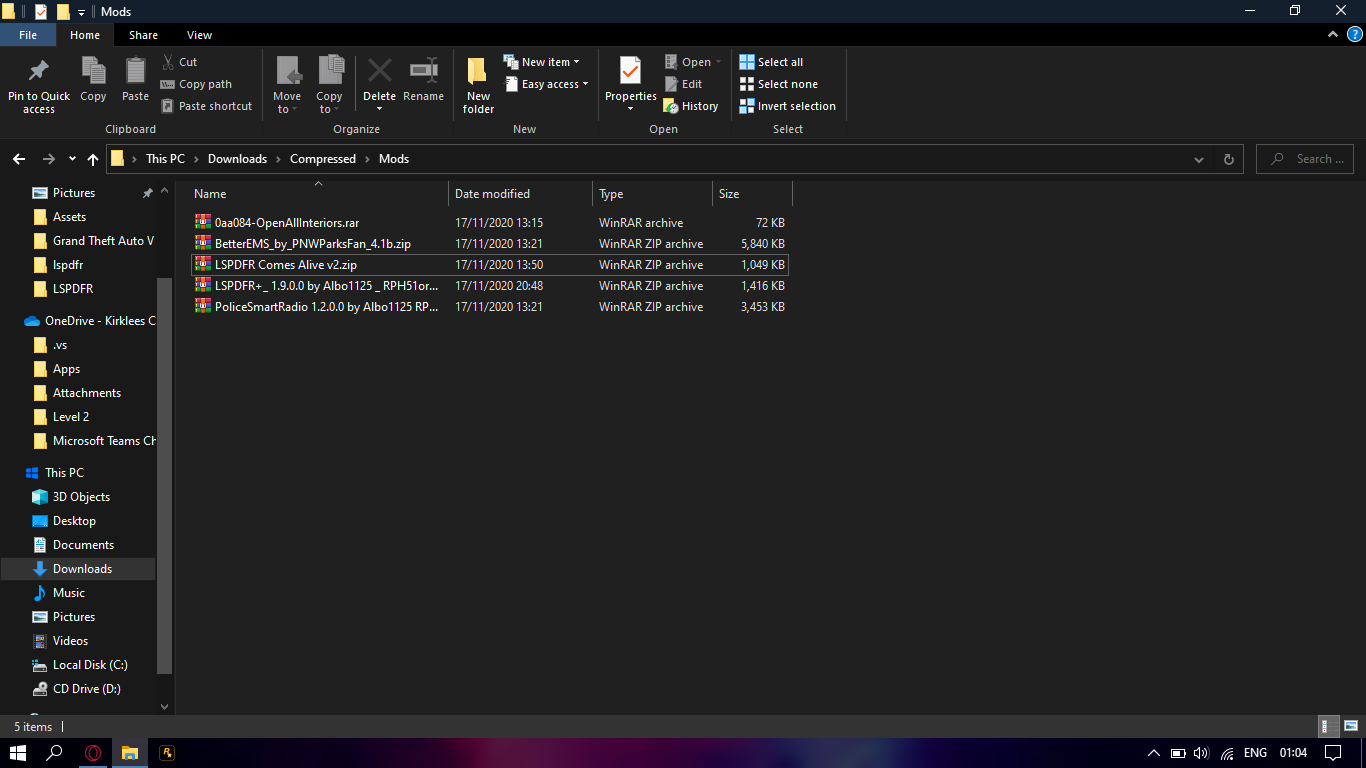Screen dimensions: 1366x768
Task: Click Invert selection button
Action: pyautogui.click(x=787, y=106)
